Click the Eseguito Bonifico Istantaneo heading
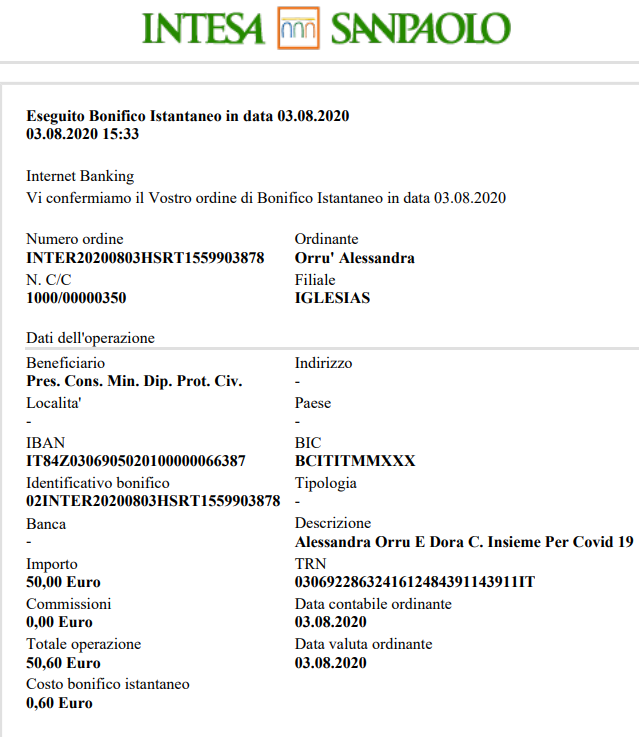This screenshot has height=737, width=639. [187, 116]
